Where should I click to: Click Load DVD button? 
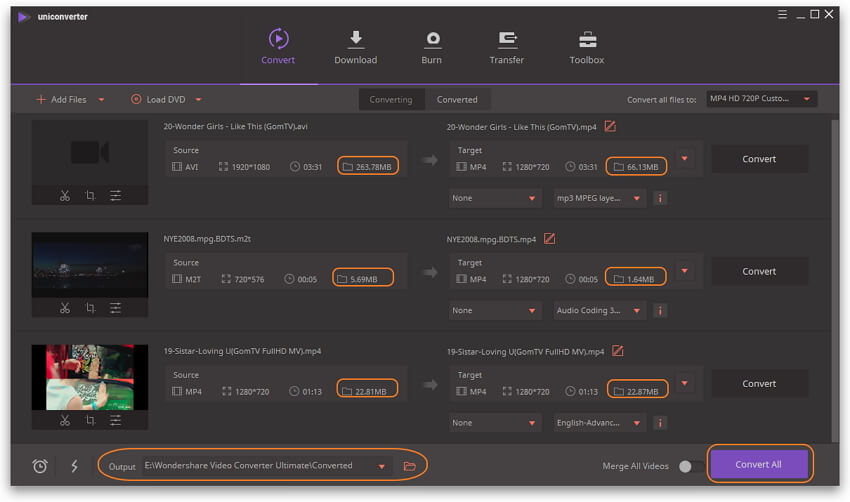158,100
